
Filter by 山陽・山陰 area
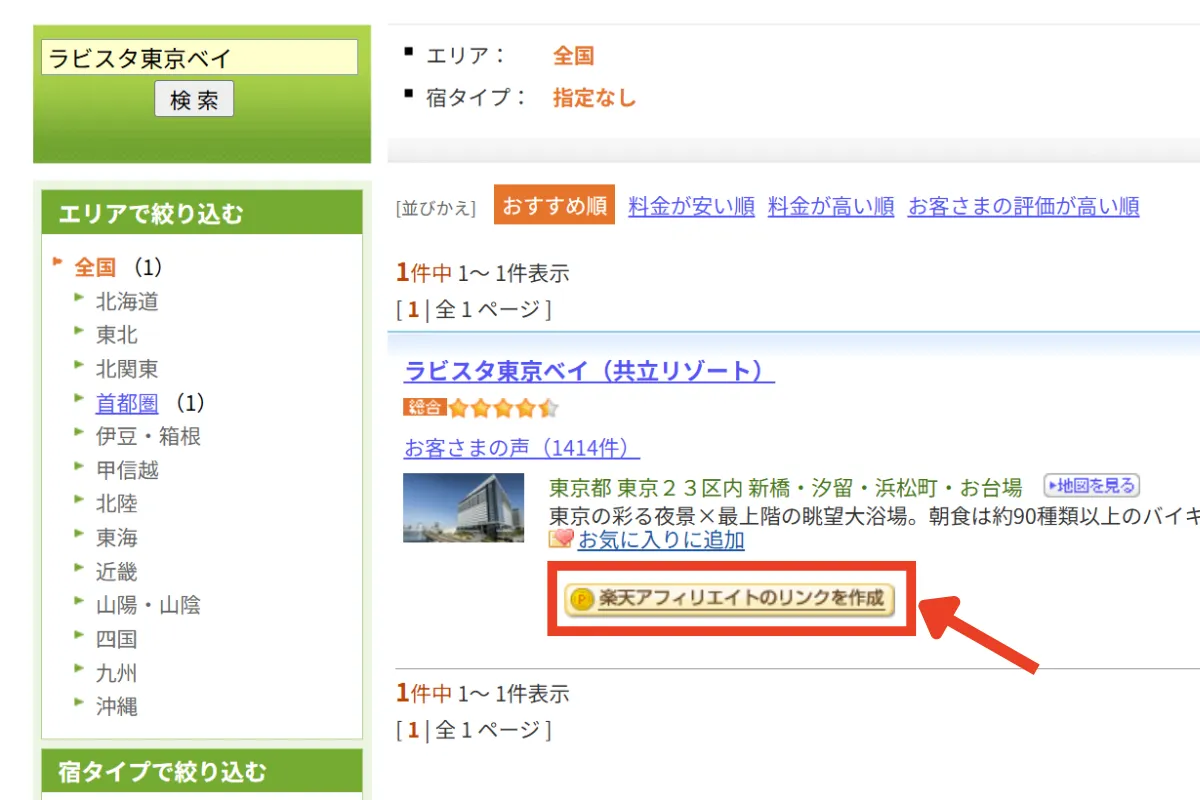tap(148, 605)
